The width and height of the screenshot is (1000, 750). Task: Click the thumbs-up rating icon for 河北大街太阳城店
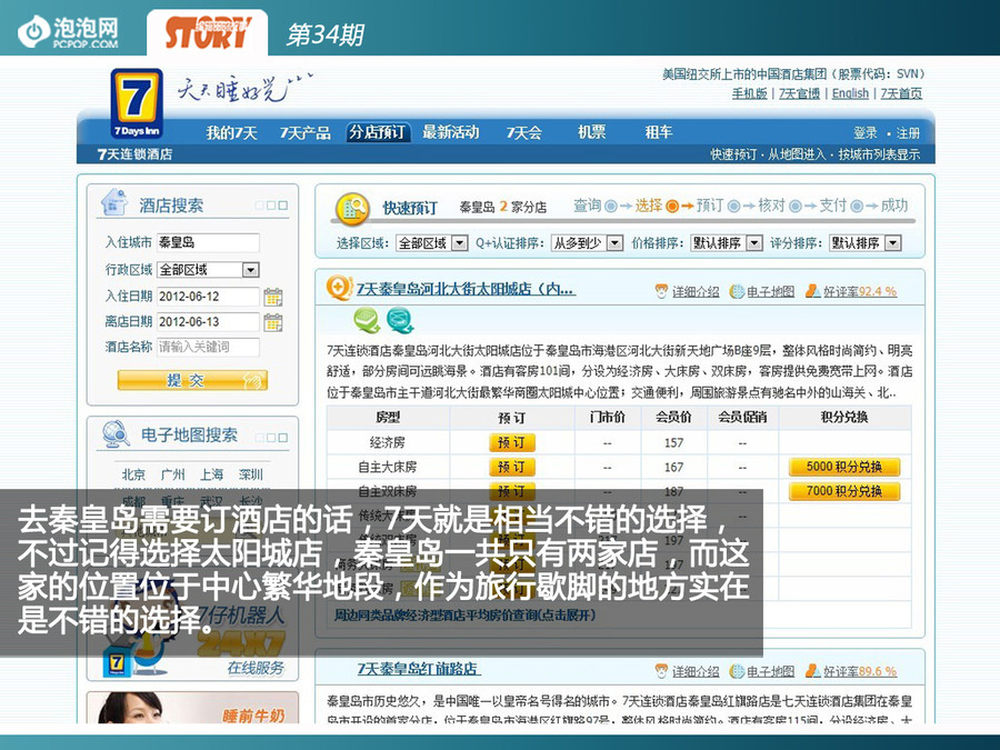coord(812,291)
